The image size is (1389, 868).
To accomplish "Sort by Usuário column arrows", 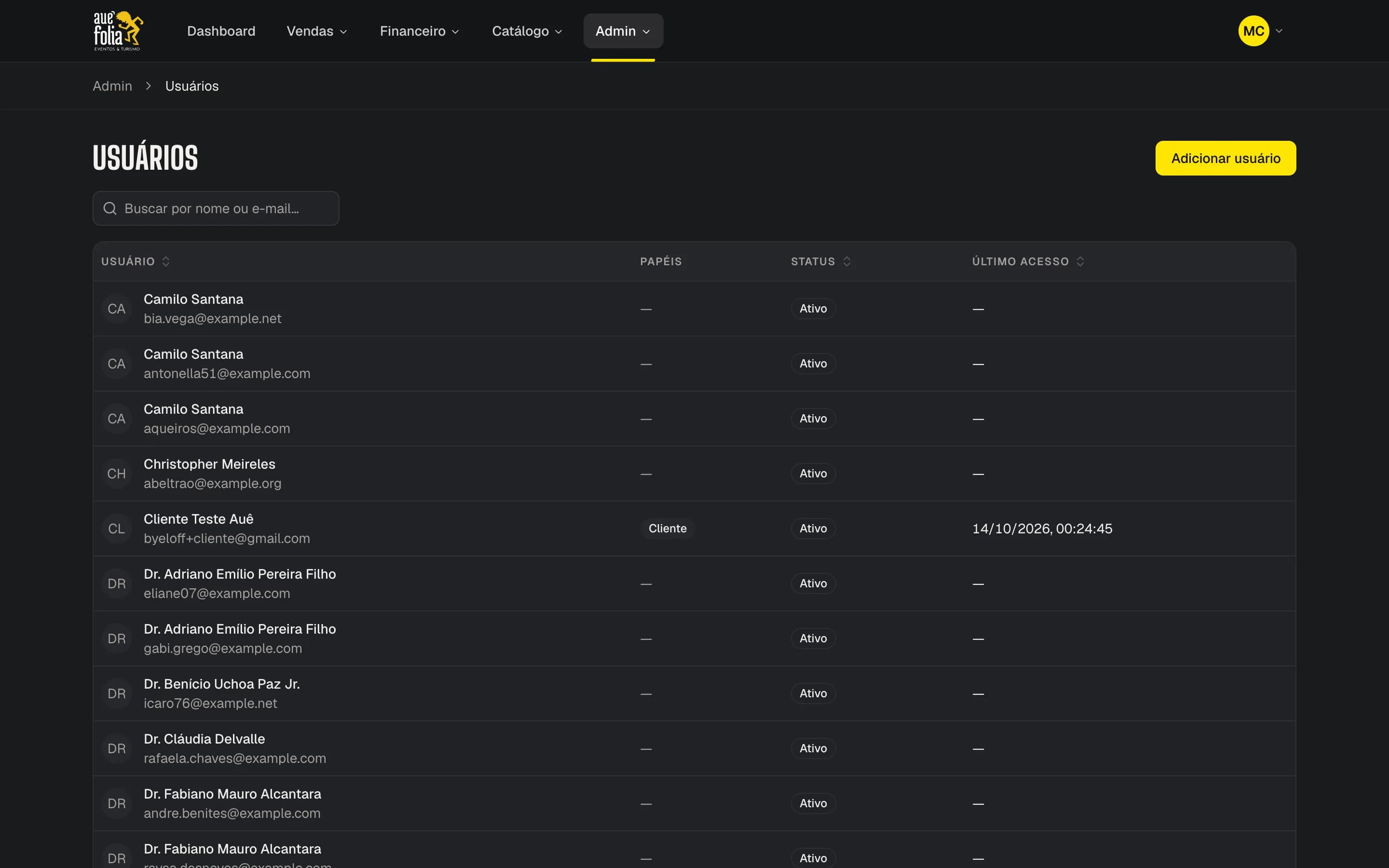I will pos(166,261).
